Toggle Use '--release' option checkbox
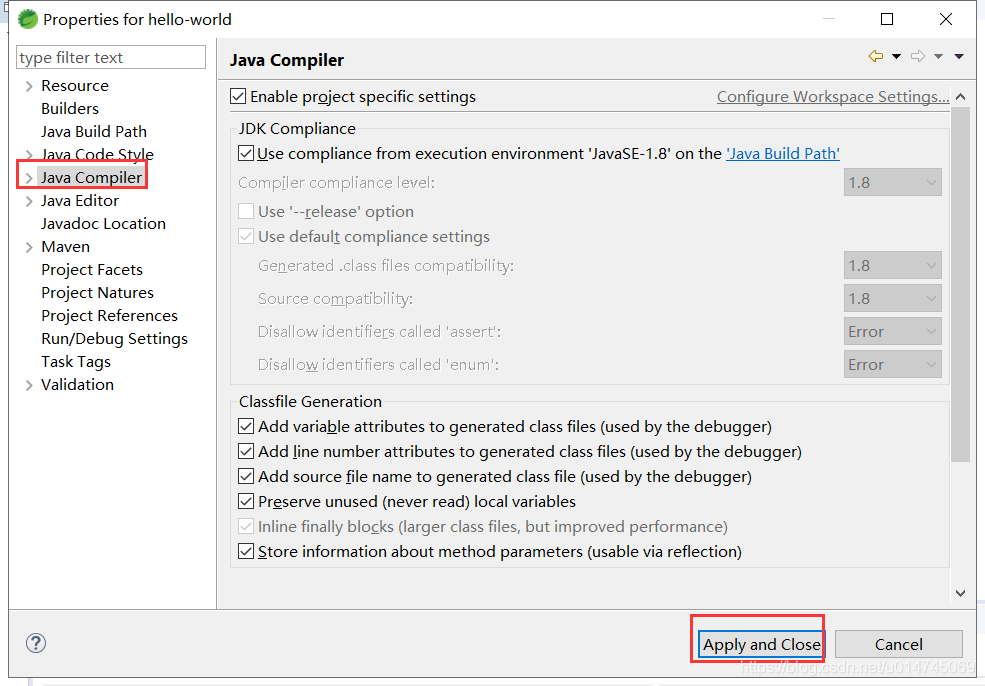 coord(246,211)
